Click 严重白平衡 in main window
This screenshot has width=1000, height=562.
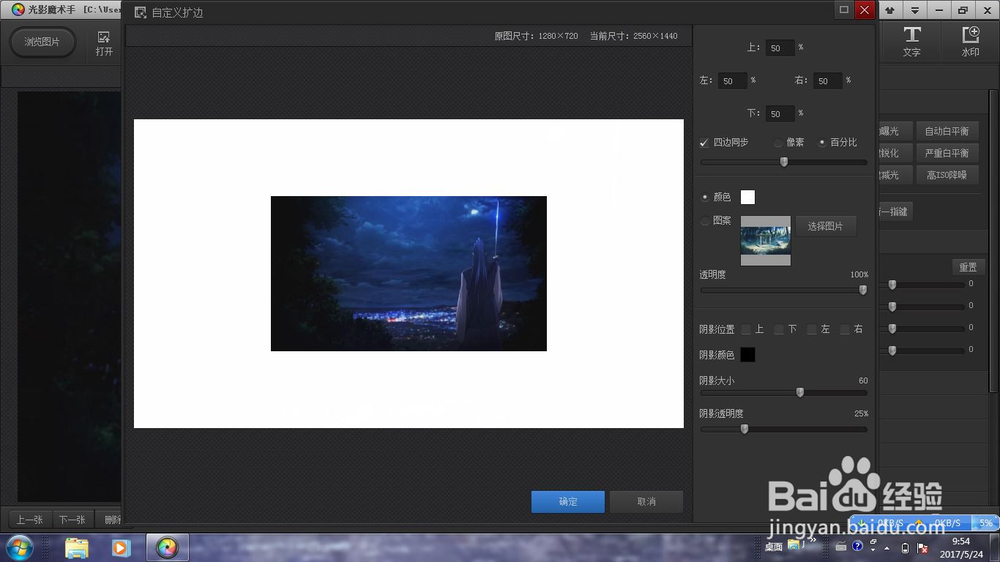[x=947, y=153]
